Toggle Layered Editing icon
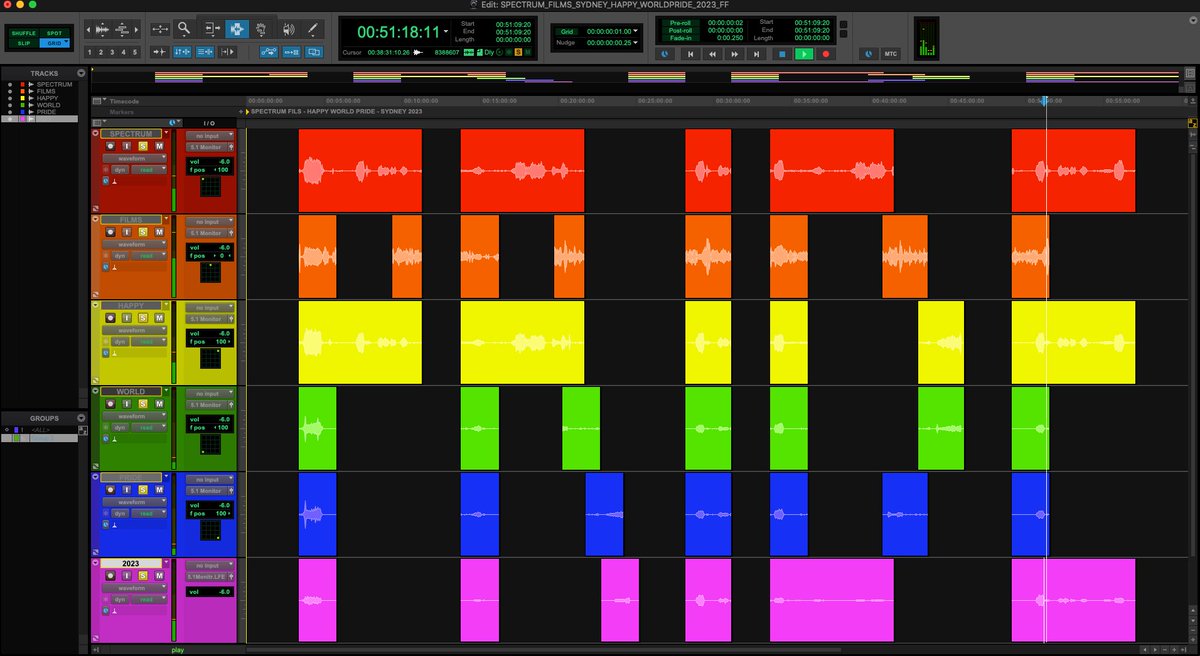This screenshot has height=656, width=1200. [x=314, y=52]
